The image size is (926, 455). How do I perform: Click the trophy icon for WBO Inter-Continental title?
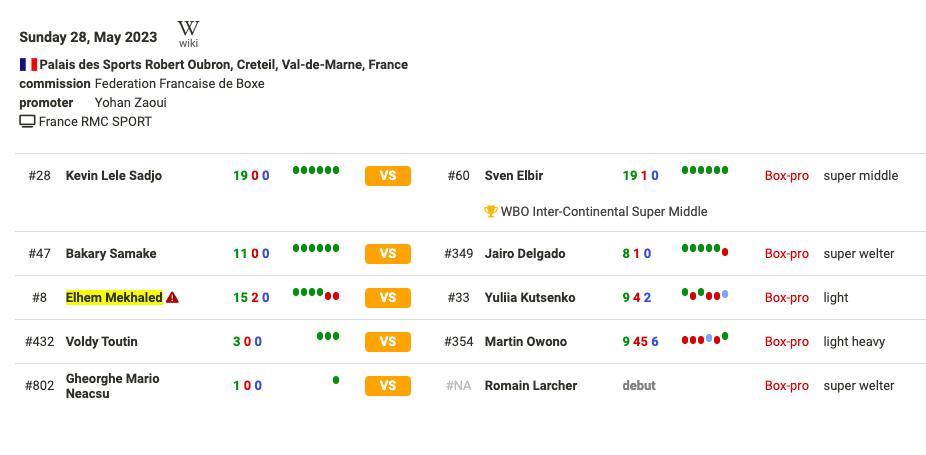coord(490,211)
